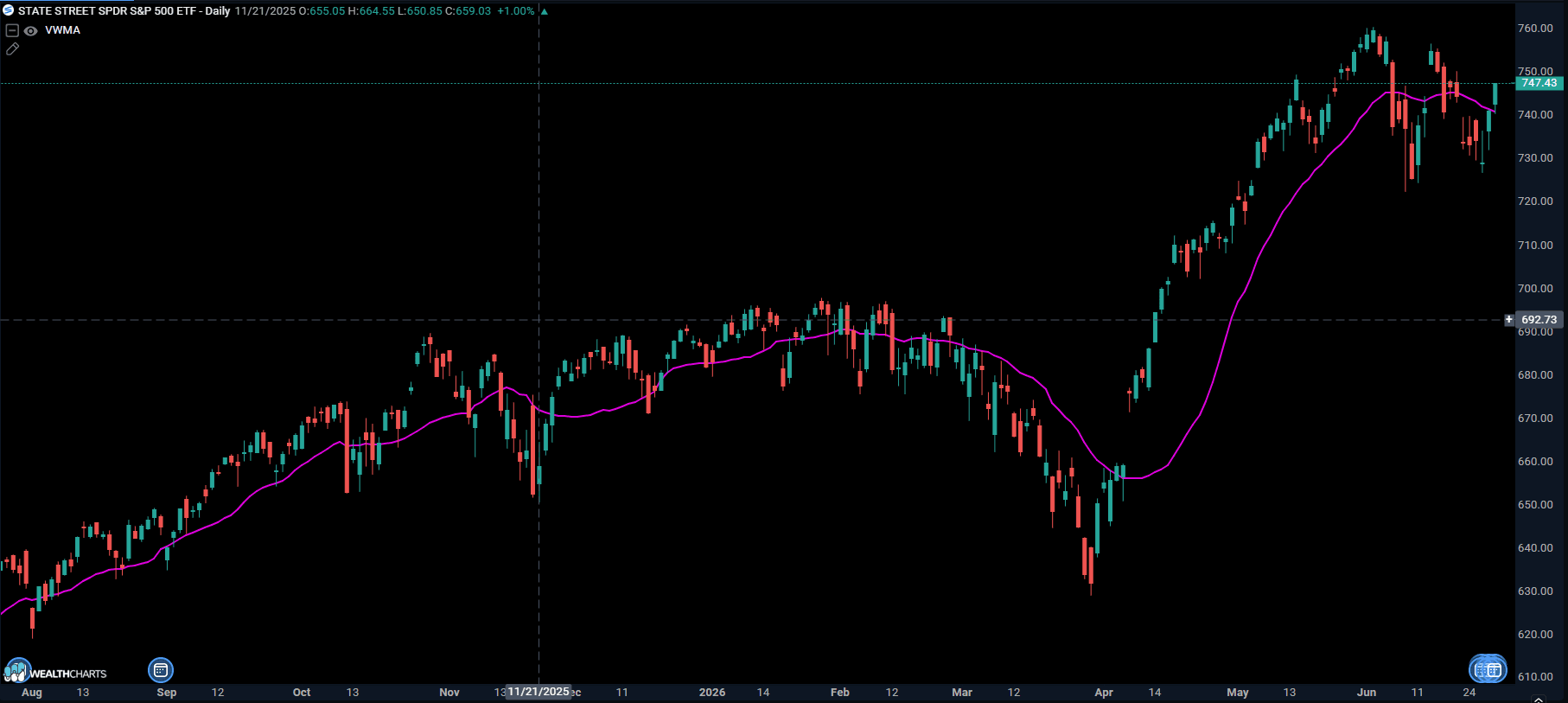The image size is (1568, 703).
Task: Select the VWMA indicator label
Action: click(x=62, y=30)
